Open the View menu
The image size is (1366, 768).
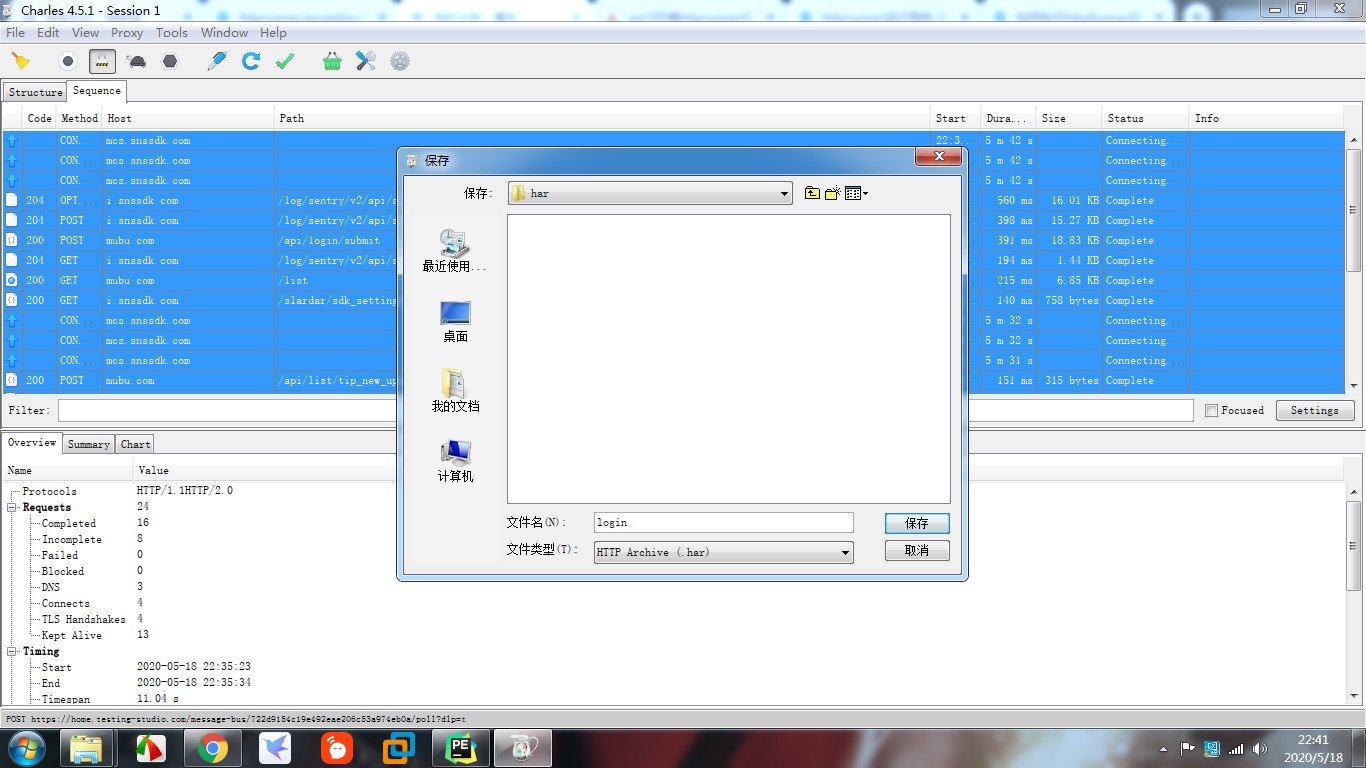point(86,33)
